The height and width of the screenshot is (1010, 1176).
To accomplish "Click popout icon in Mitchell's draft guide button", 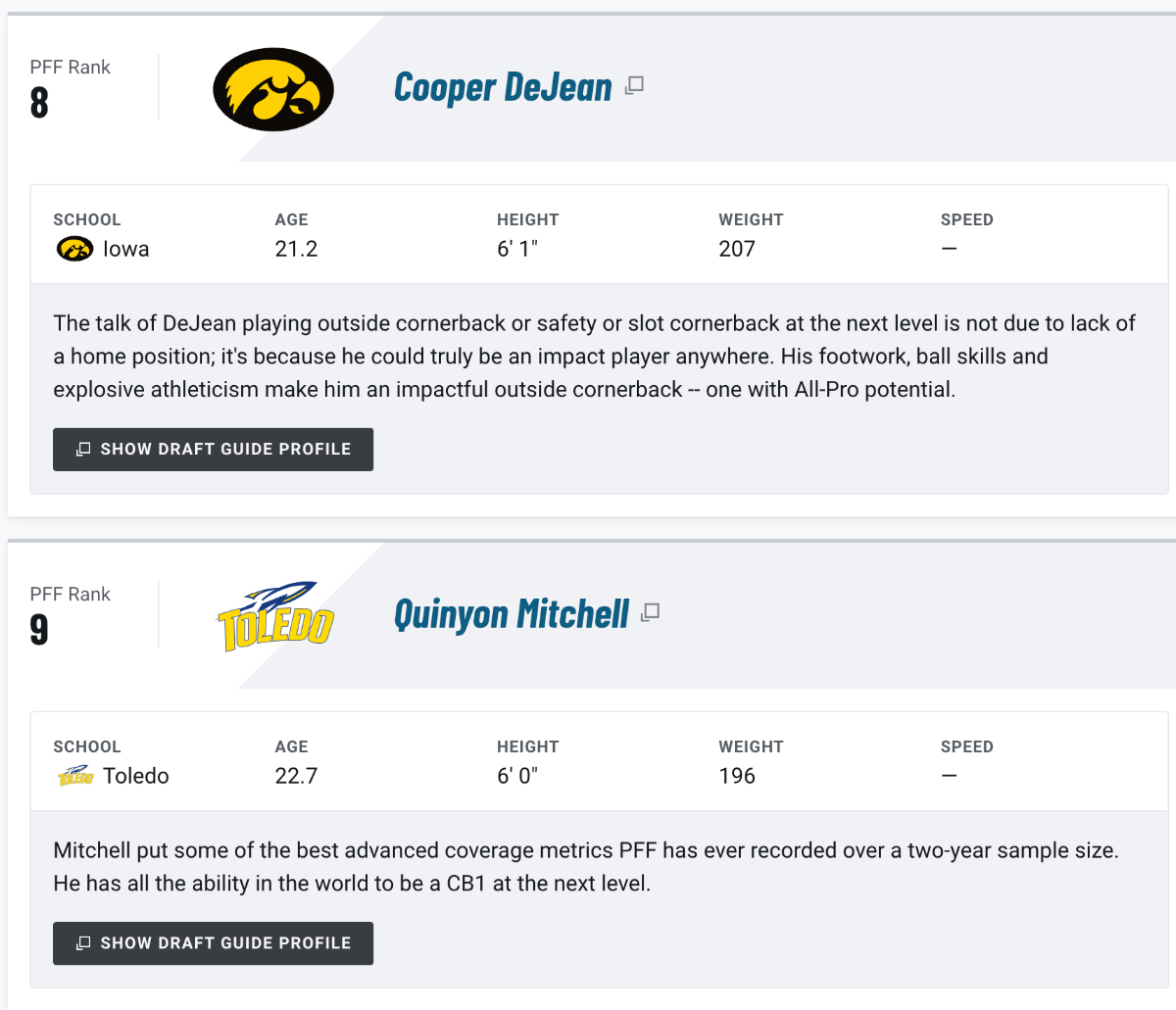I will coord(83,943).
